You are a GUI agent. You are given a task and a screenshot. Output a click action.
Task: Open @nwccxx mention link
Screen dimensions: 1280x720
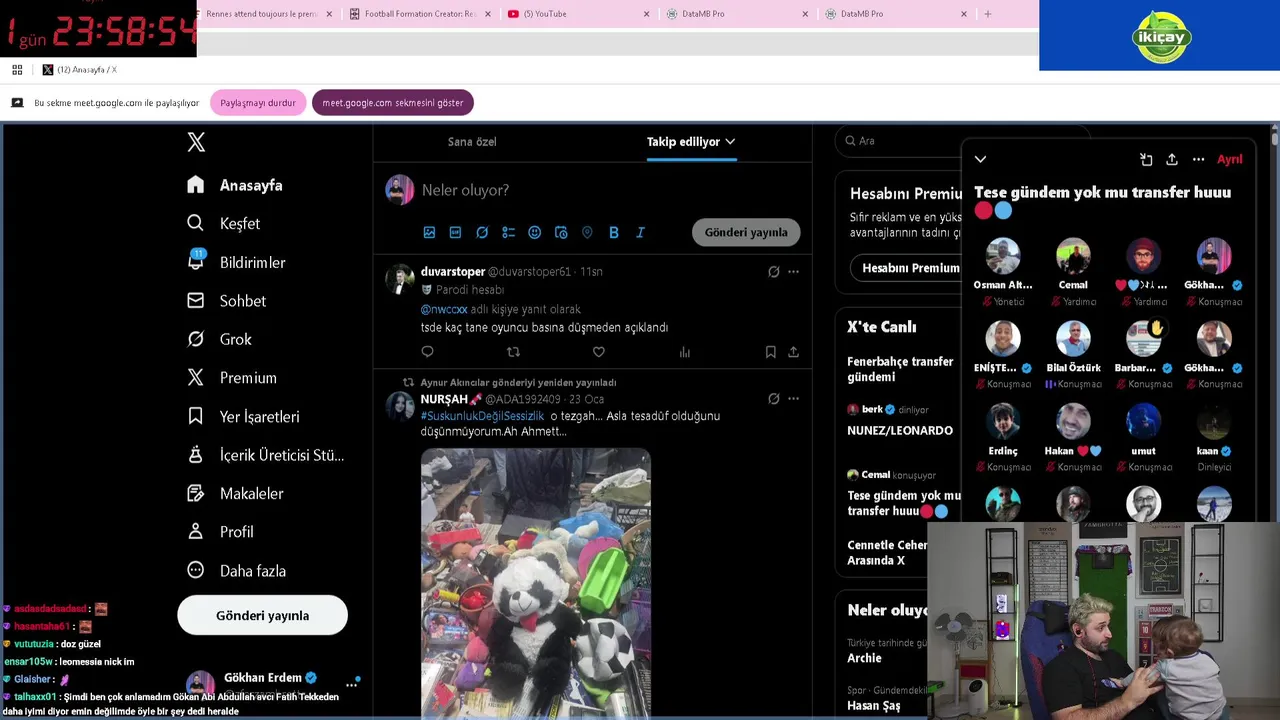(x=444, y=309)
